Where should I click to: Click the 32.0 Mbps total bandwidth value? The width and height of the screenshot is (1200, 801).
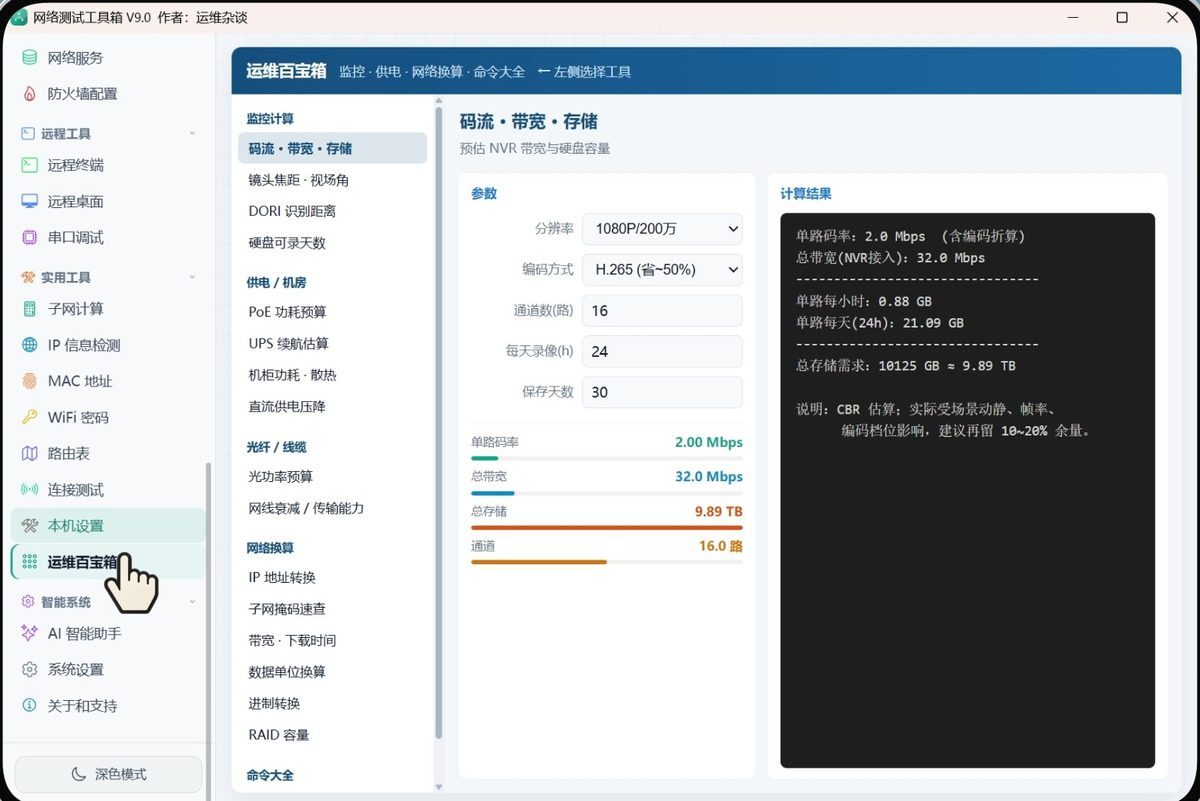click(x=709, y=477)
